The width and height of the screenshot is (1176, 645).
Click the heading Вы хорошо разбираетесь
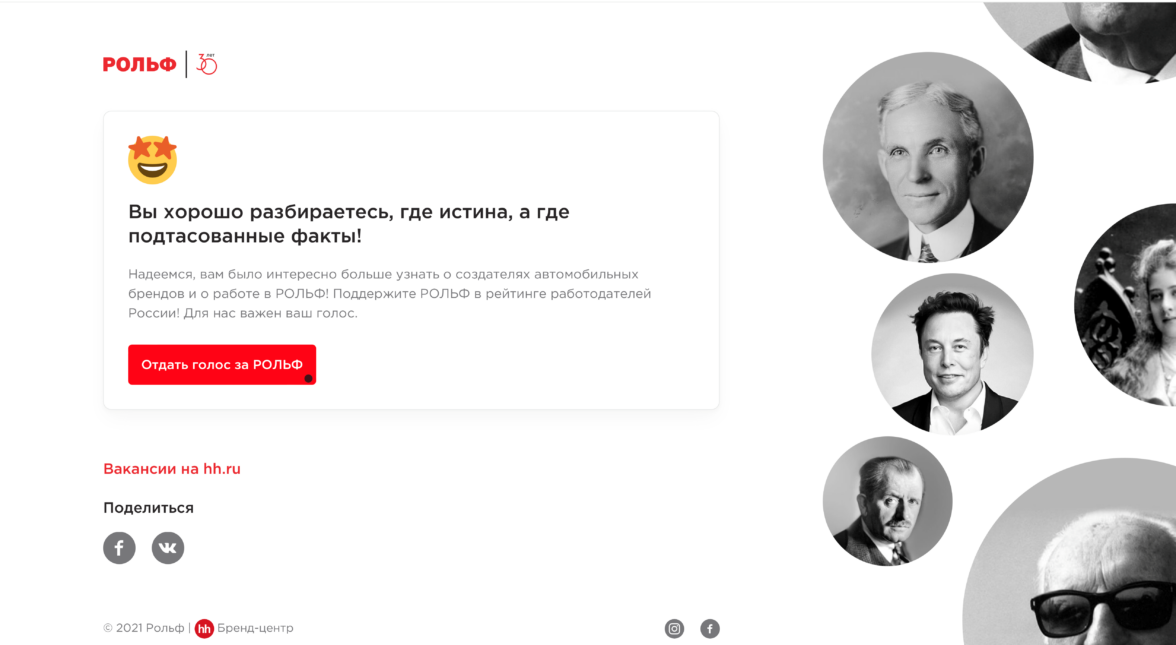tap(349, 224)
